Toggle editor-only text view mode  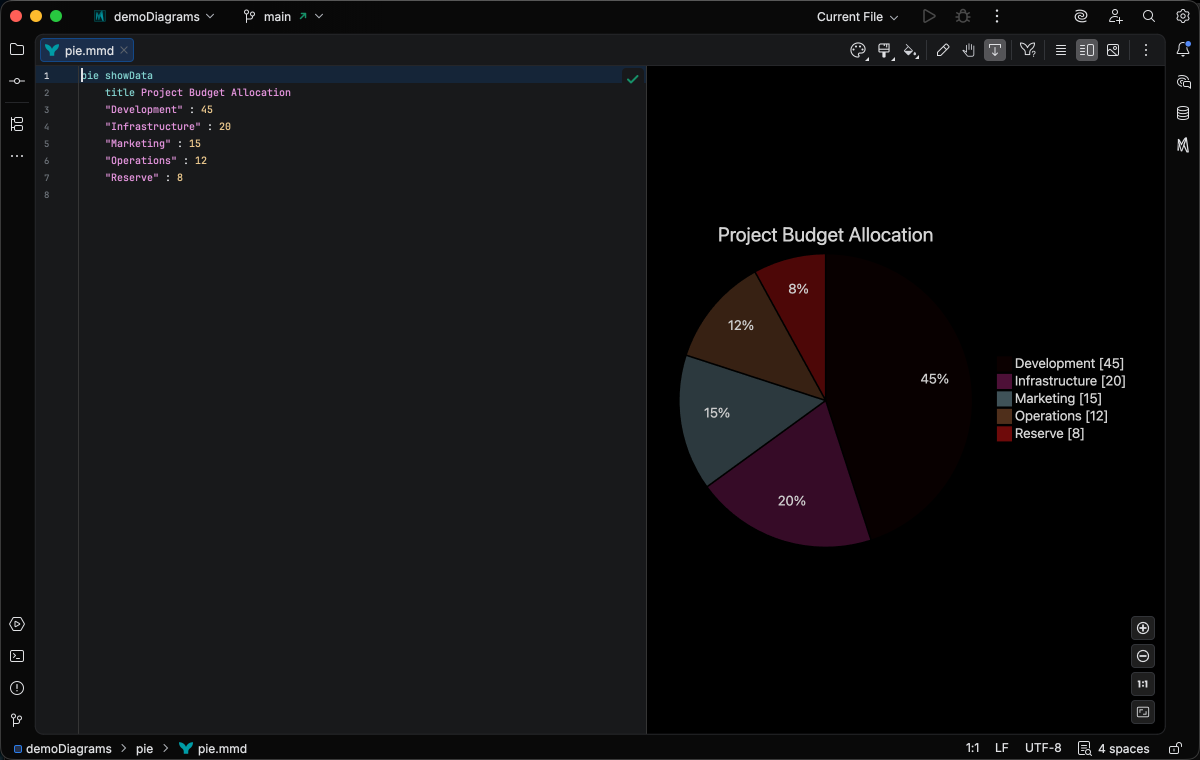(1060, 50)
